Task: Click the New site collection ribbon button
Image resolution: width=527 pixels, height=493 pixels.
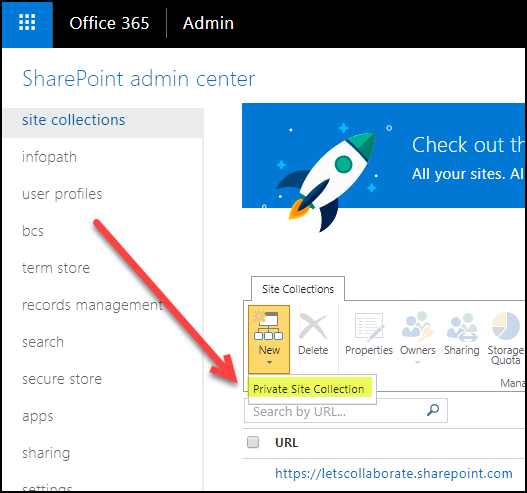Action: pos(269,339)
